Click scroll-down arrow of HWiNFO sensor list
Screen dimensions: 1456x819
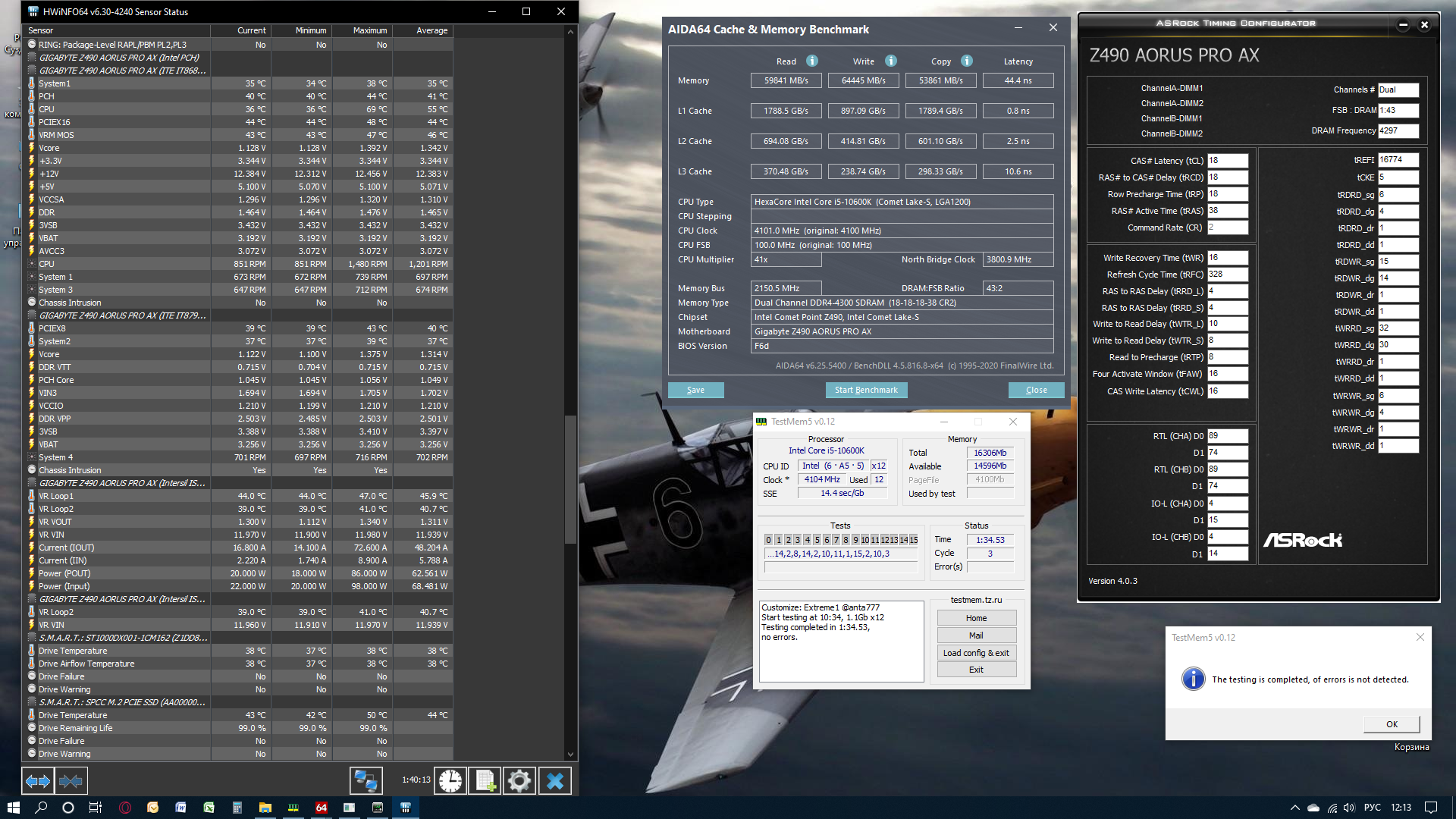click(x=570, y=755)
